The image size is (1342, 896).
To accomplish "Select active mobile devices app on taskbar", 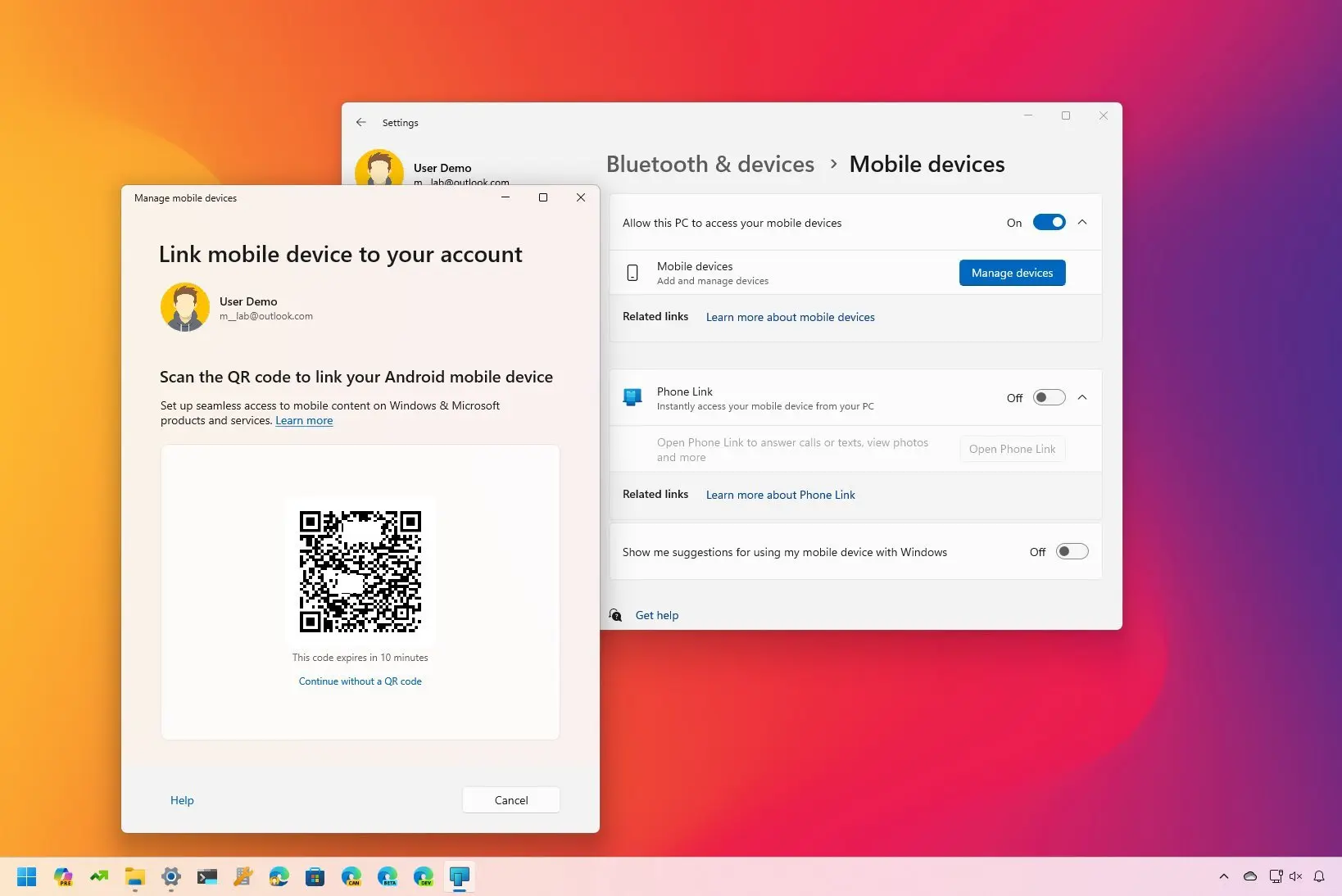I will point(460,876).
